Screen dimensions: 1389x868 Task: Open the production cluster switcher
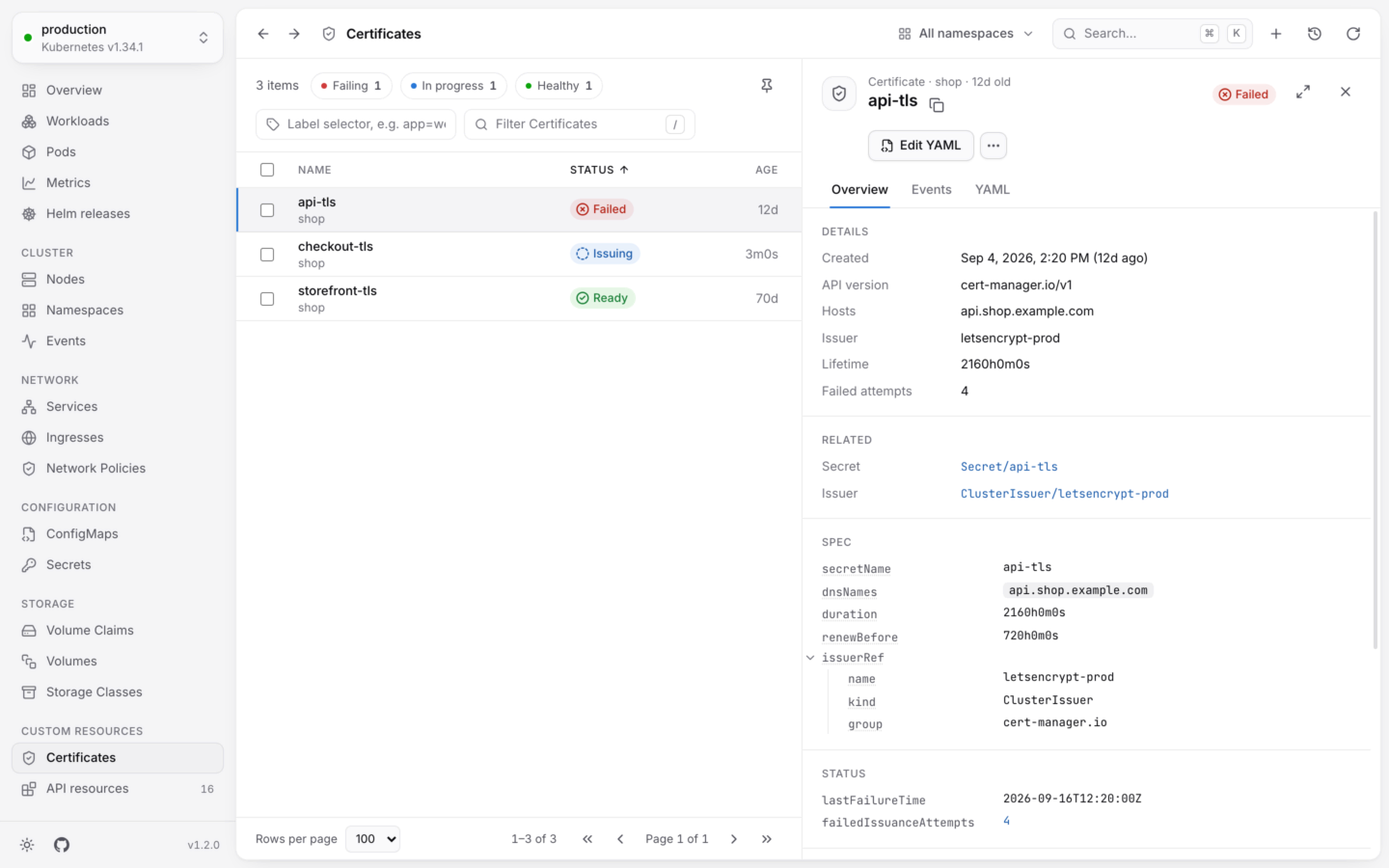118,38
